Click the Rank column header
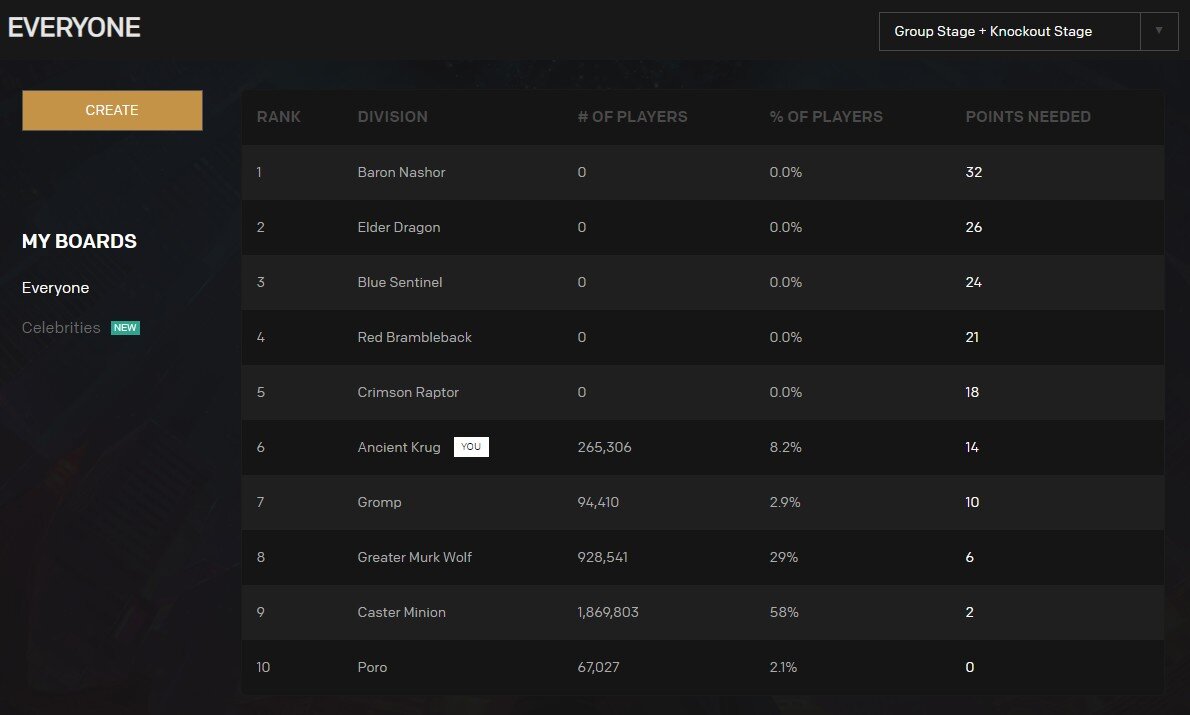The width and height of the screenshot is (1190, 715). click(278, 117)
